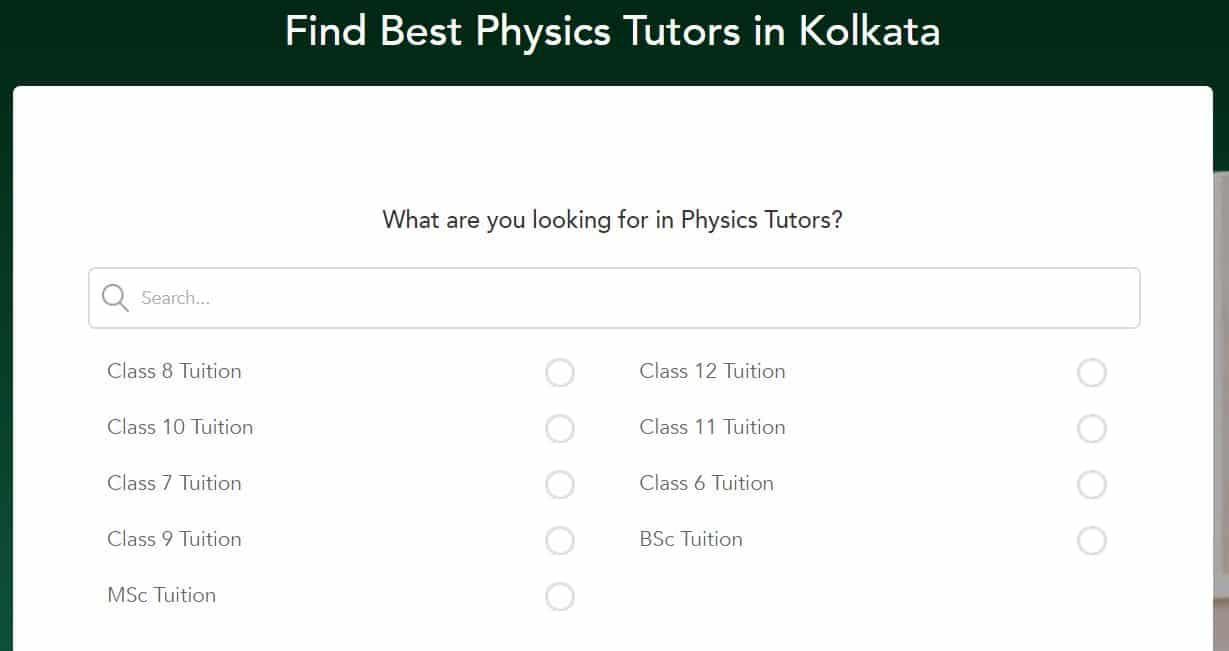The width and height of the screenshot is (1229, 651).
Task: Click the BSc Tuition label text
Action: click(691, 539)
